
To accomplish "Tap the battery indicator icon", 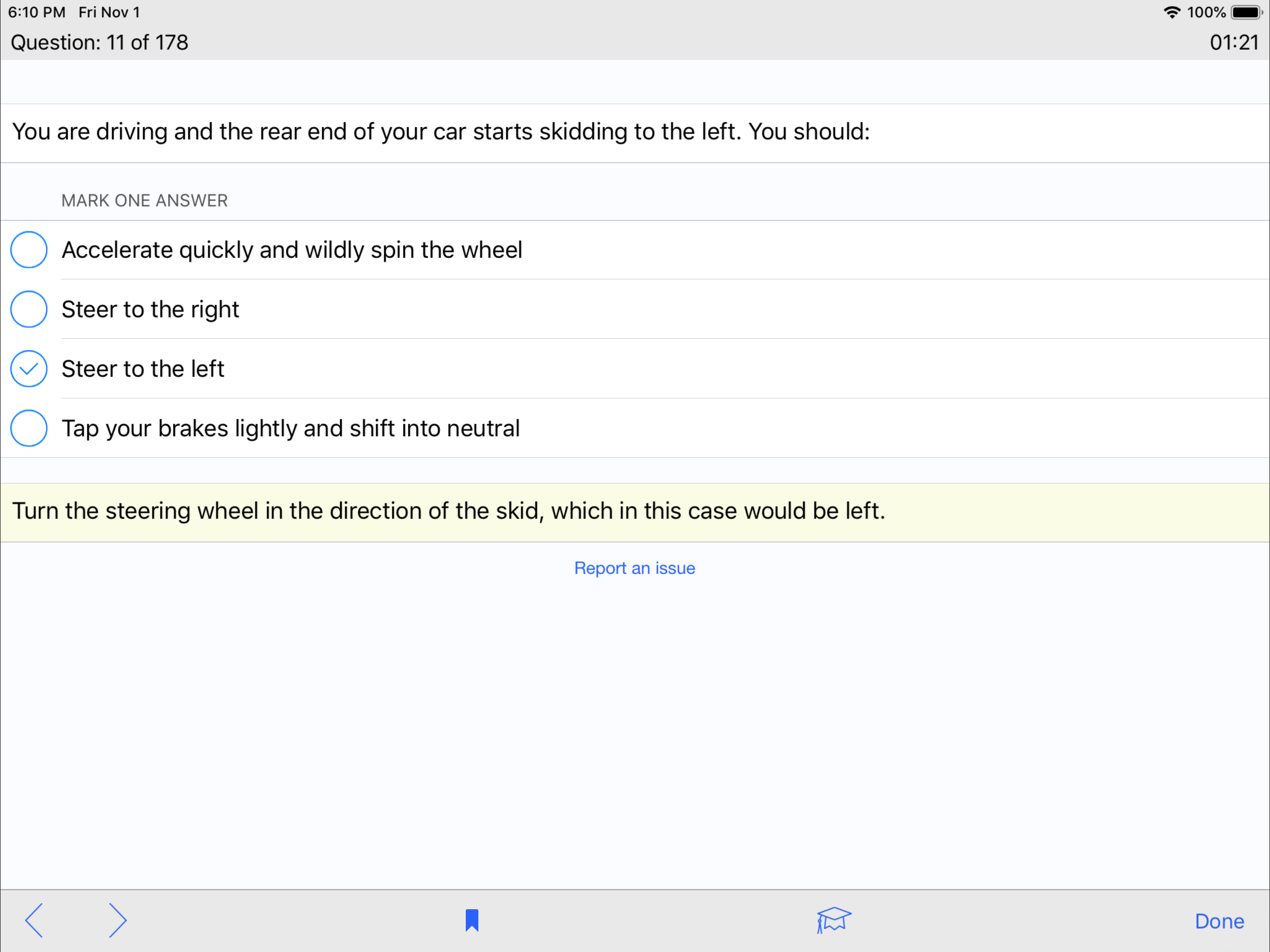I will (1245, 12).
